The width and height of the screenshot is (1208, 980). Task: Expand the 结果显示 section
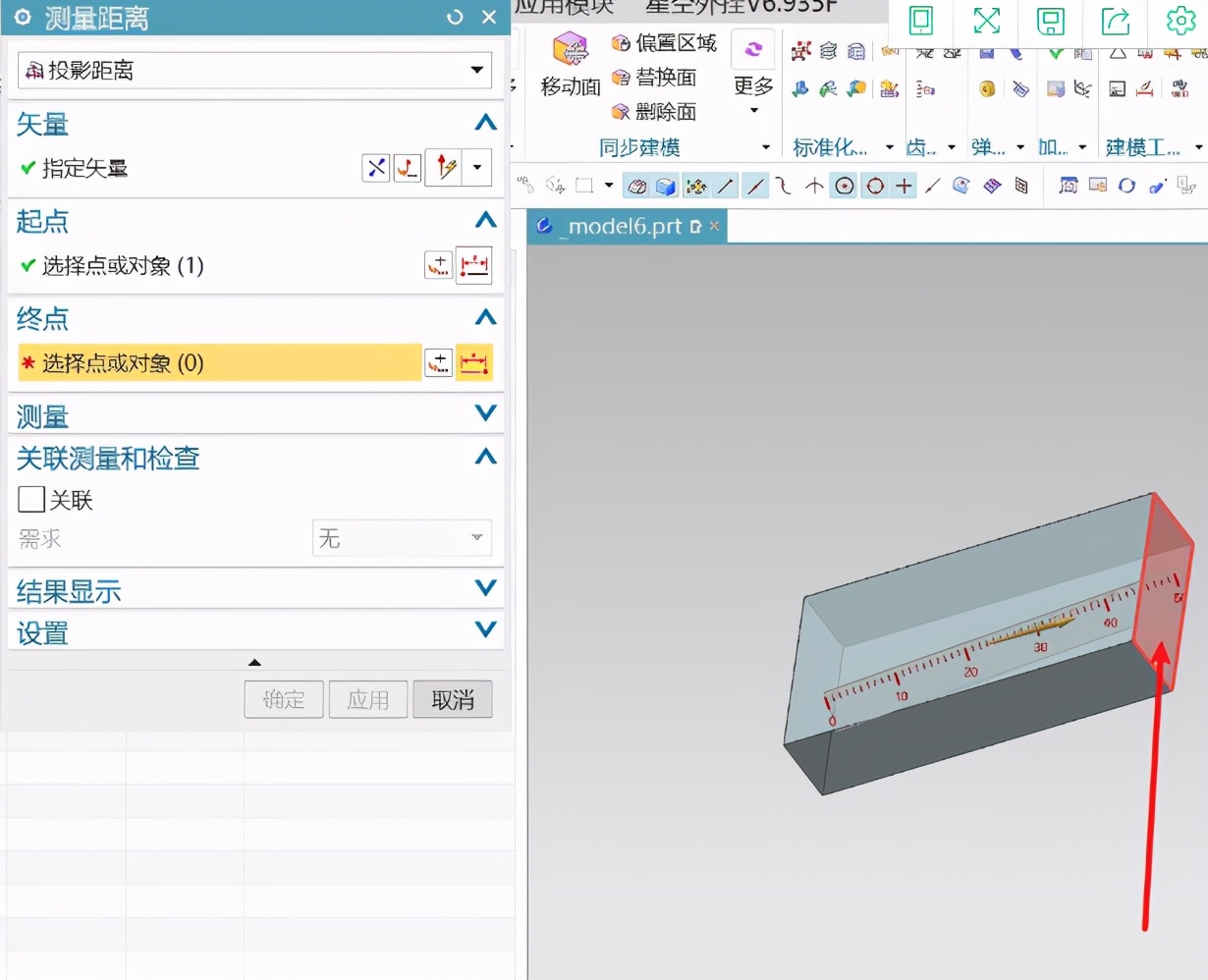coord(485,588)
